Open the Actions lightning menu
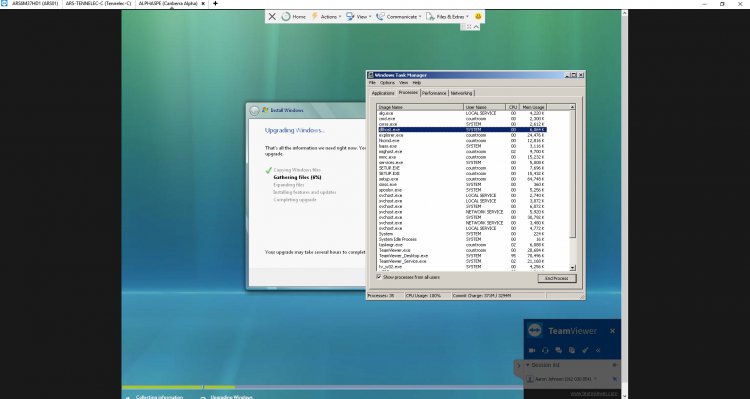The width and height of the screenshot is (750, 399). (326, 17)
